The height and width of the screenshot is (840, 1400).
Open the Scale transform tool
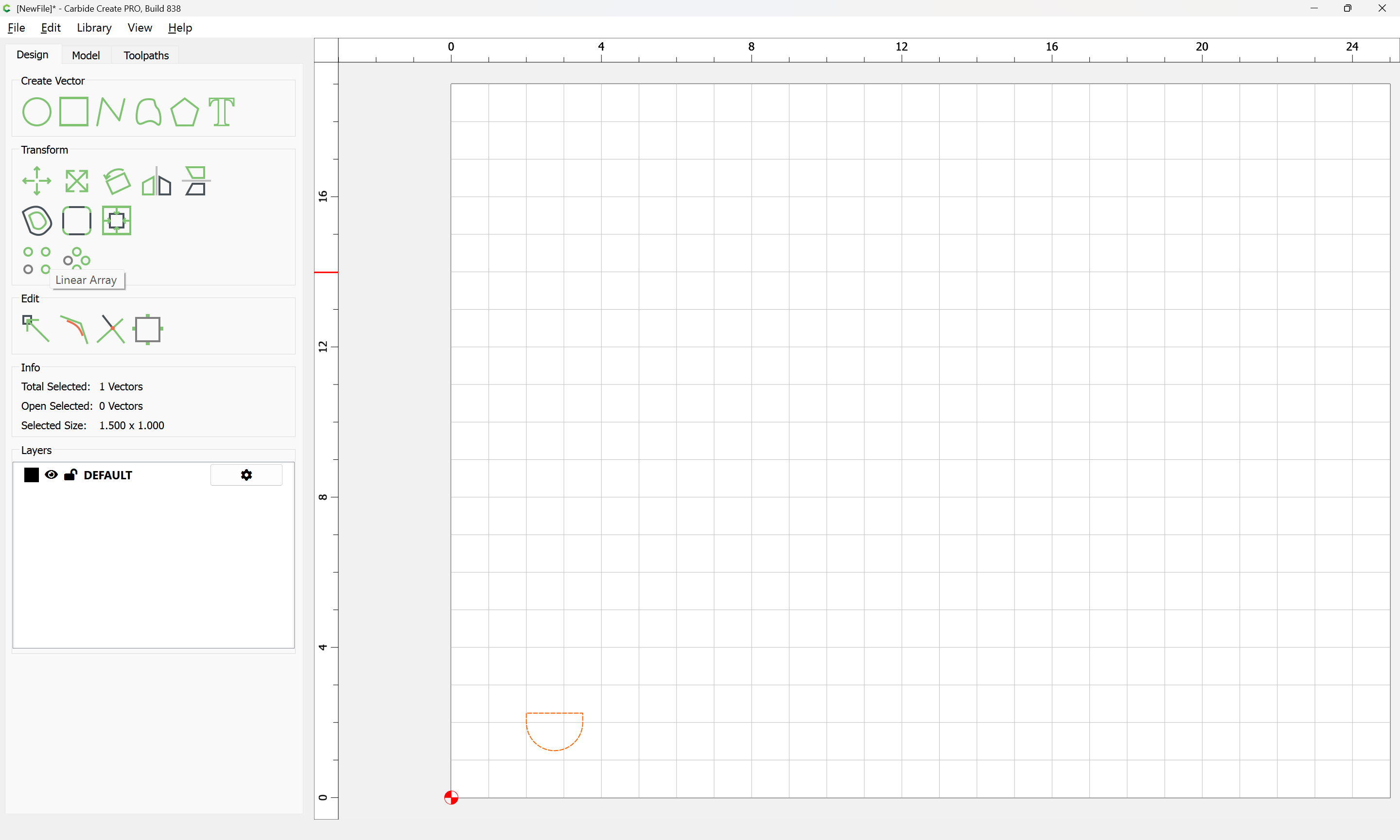pyautogui.click(x=76, y=181)
